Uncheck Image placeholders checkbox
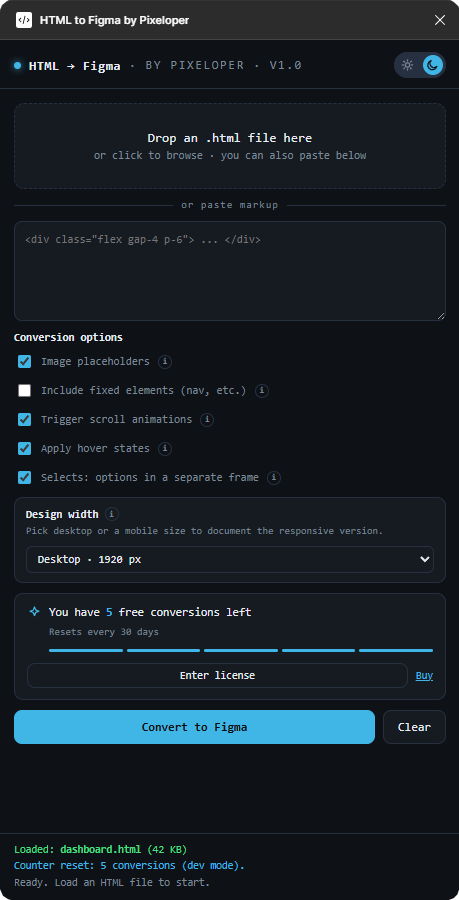Viewport: 459px width, 900px height. pyautogui.click(x=25, y=362)
